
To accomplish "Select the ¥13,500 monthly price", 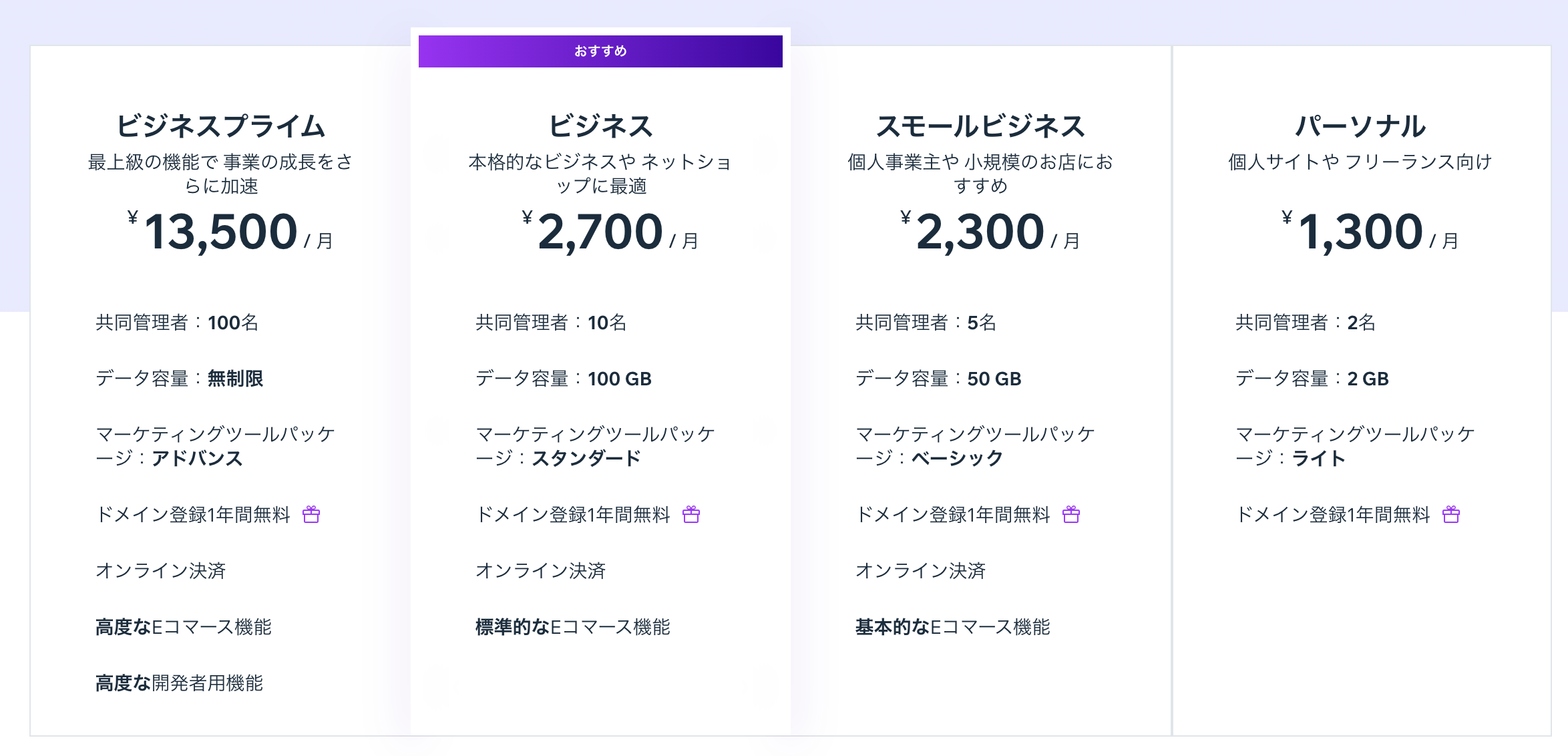I will pos(230,232).
